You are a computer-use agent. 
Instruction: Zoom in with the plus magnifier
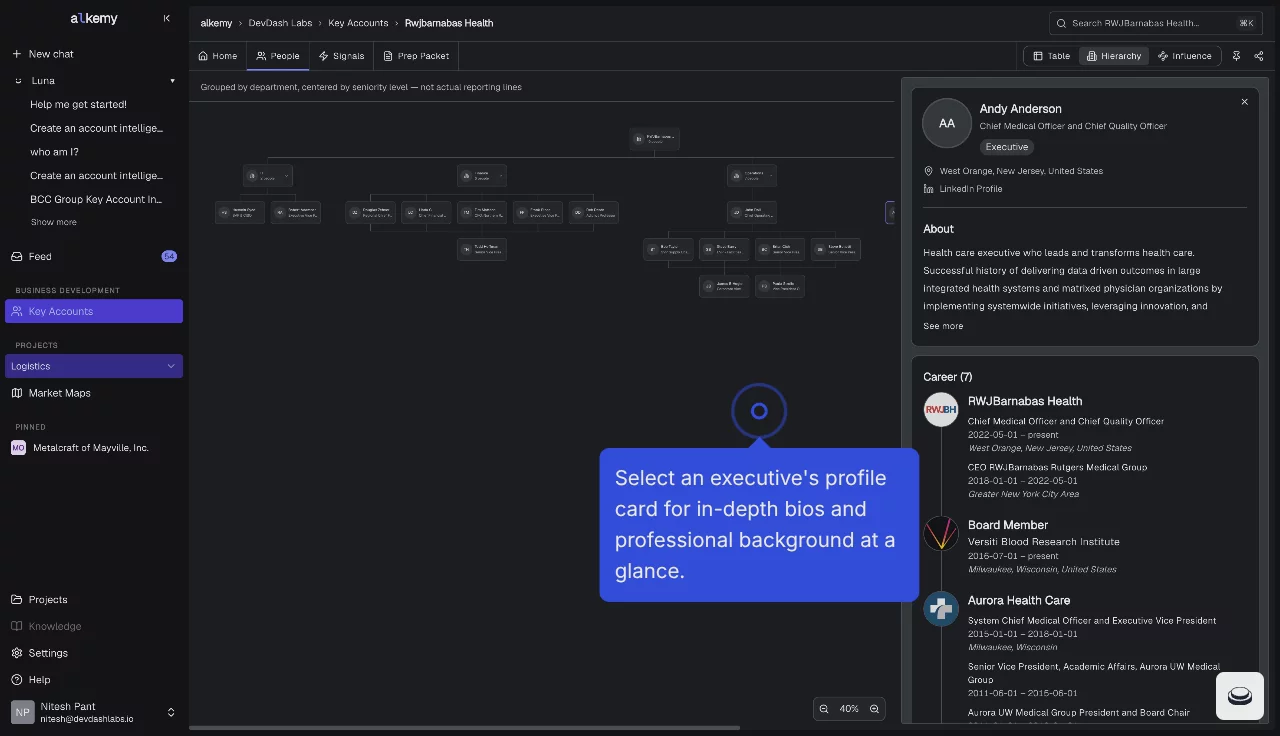point(874,709)
